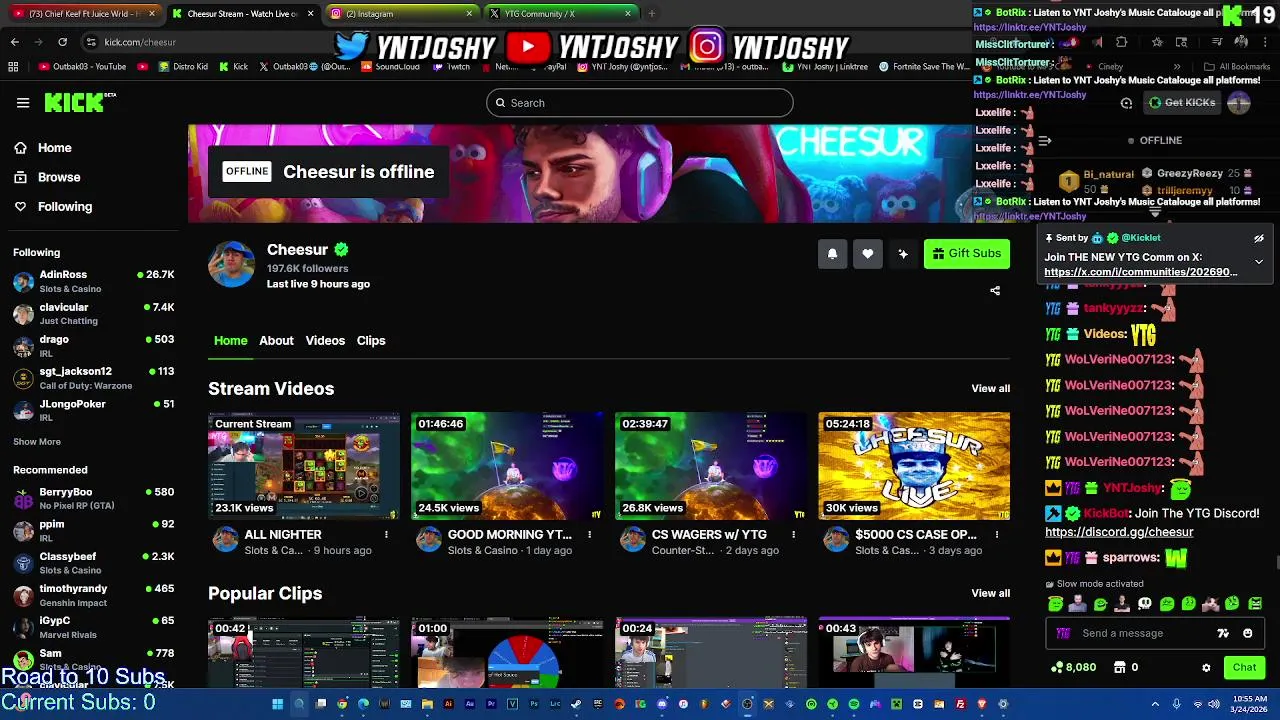Close the Cheesur Stream browser tab
This screenshot has width=1280, height=720.
[x=310, y=14]
